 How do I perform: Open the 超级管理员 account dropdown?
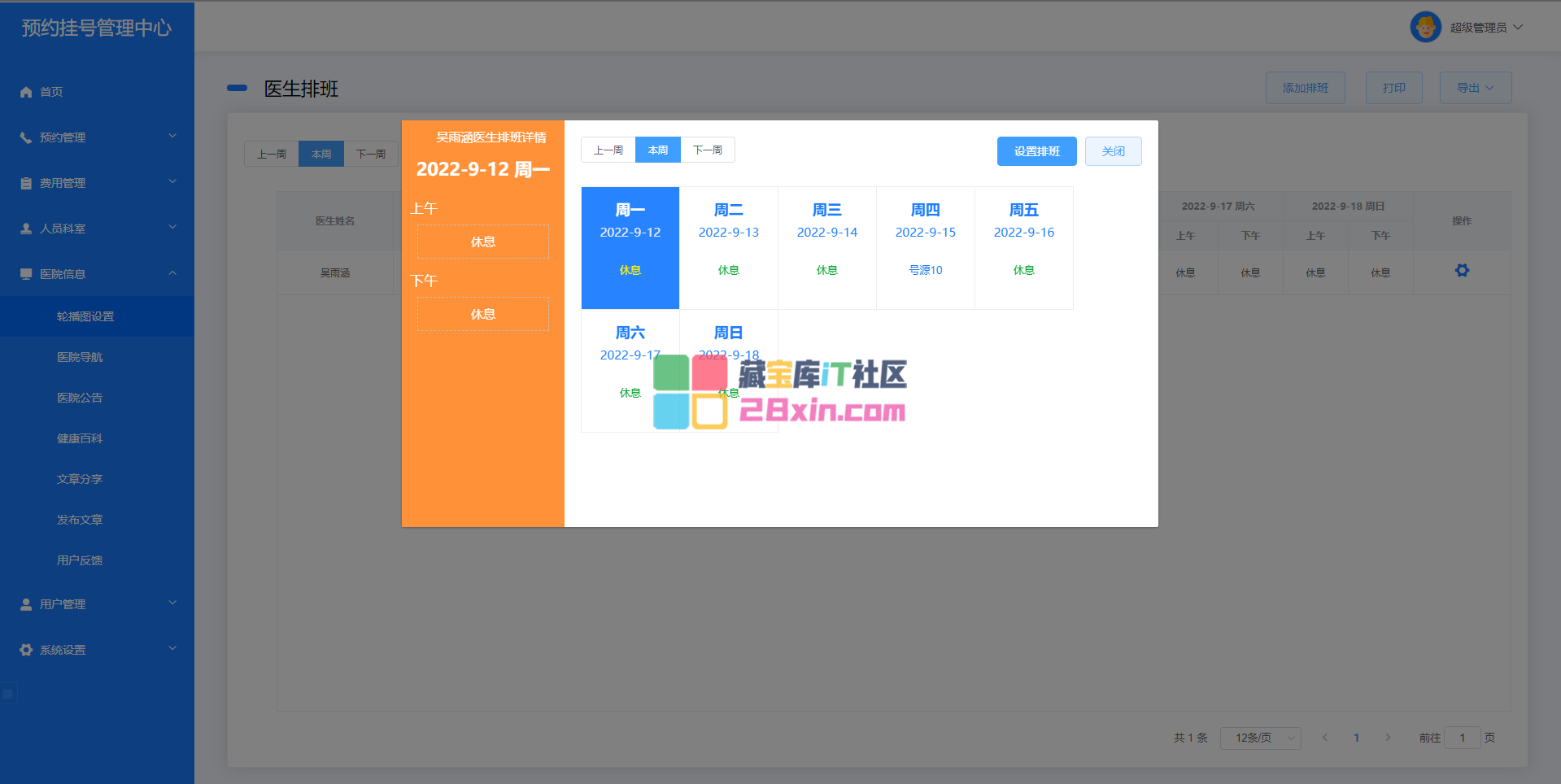[1486, 28]
